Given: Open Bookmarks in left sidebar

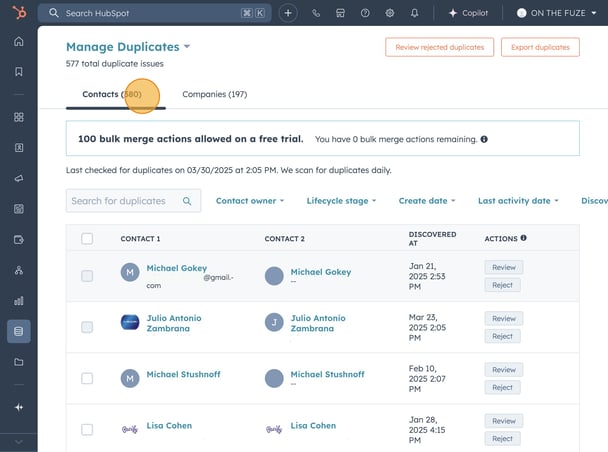Looking at the screenshot, I should [19, 71].
